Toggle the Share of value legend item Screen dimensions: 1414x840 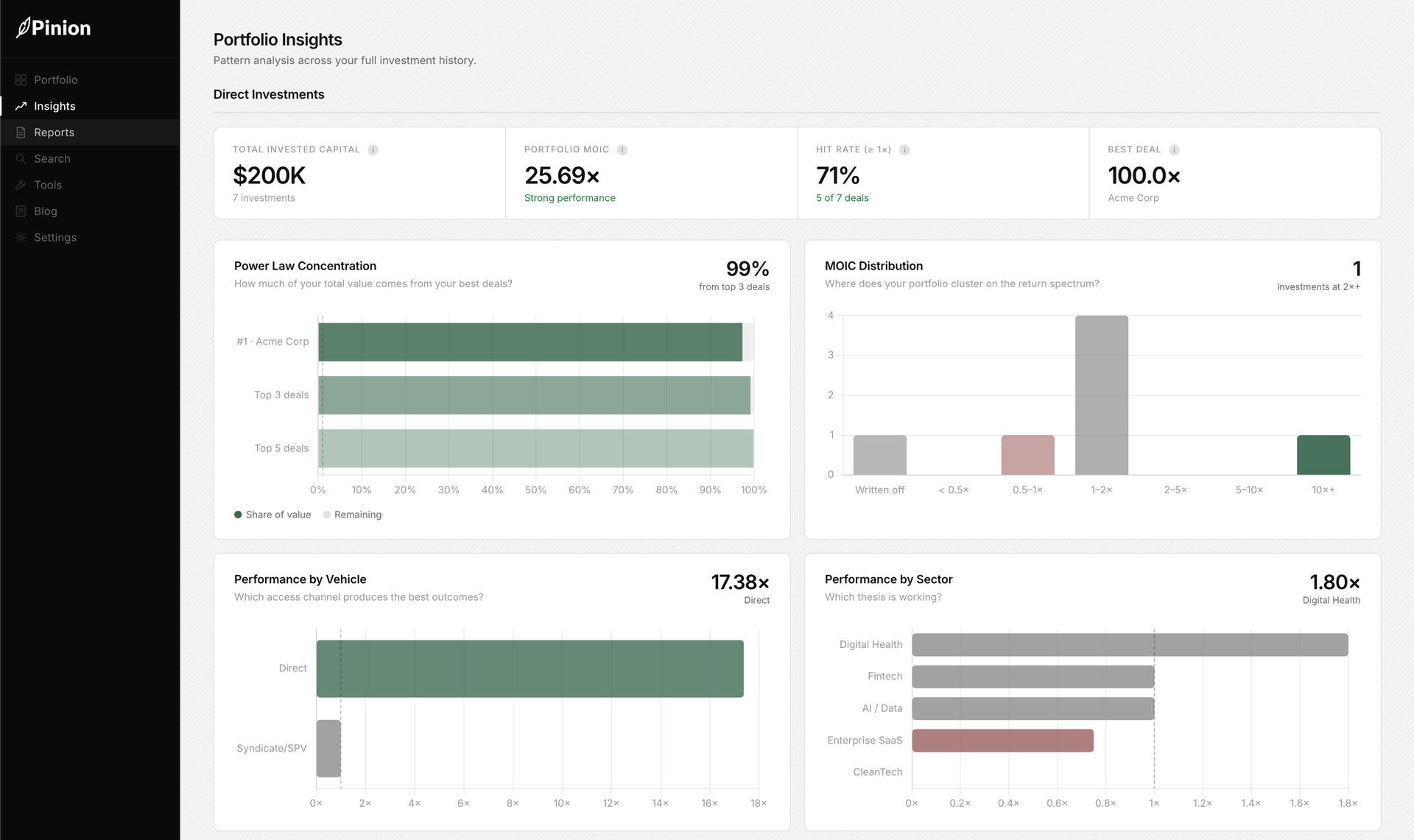[x=272, y=515]
